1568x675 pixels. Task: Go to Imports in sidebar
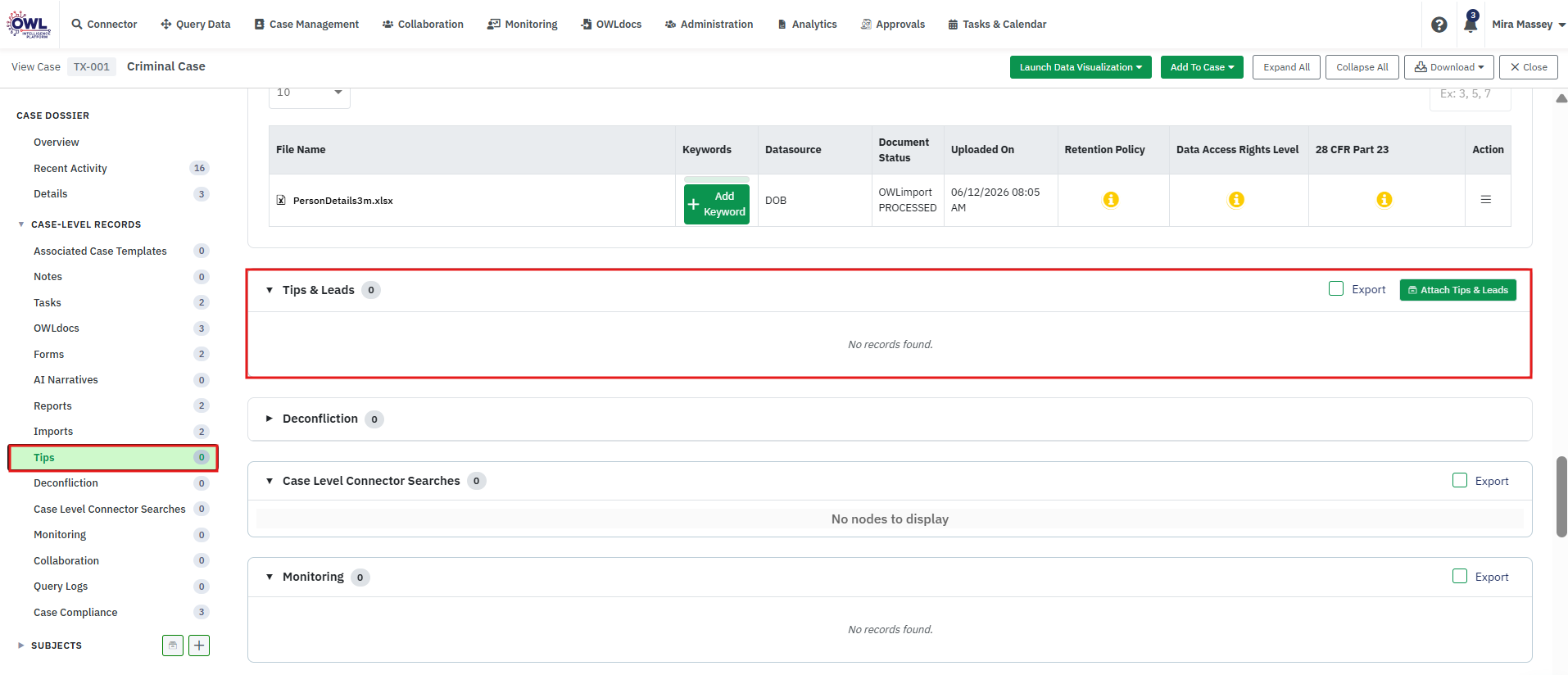[53, 432]
